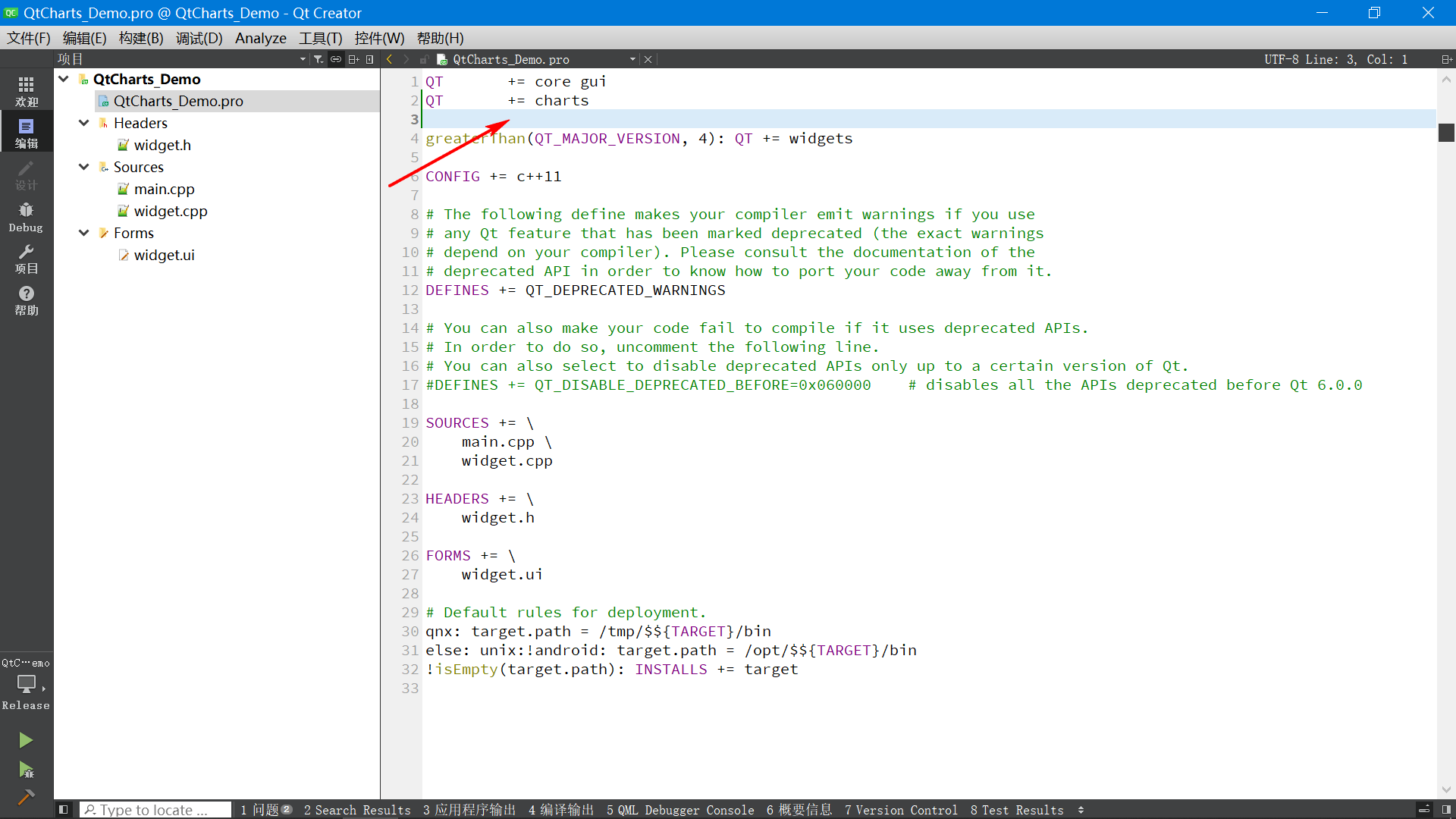This screenshot has height=819, width=1456.
Task: Click the green Run button
Action: [x=26, y=740]
